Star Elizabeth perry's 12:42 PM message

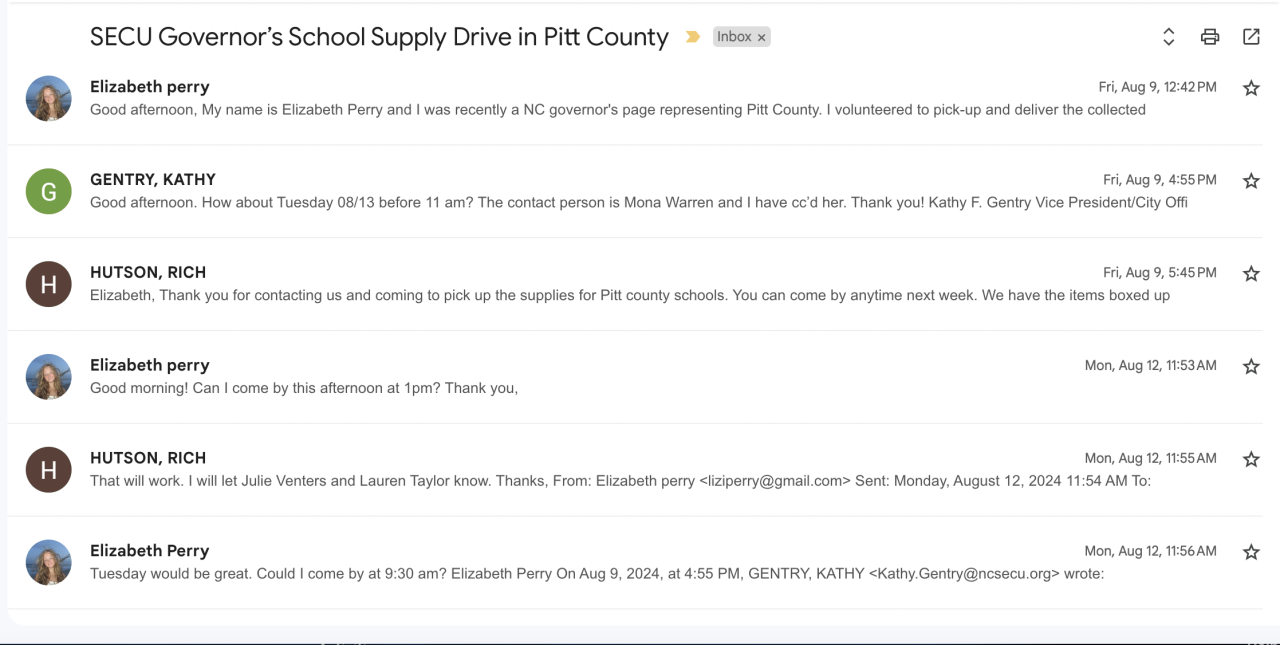1250,88
